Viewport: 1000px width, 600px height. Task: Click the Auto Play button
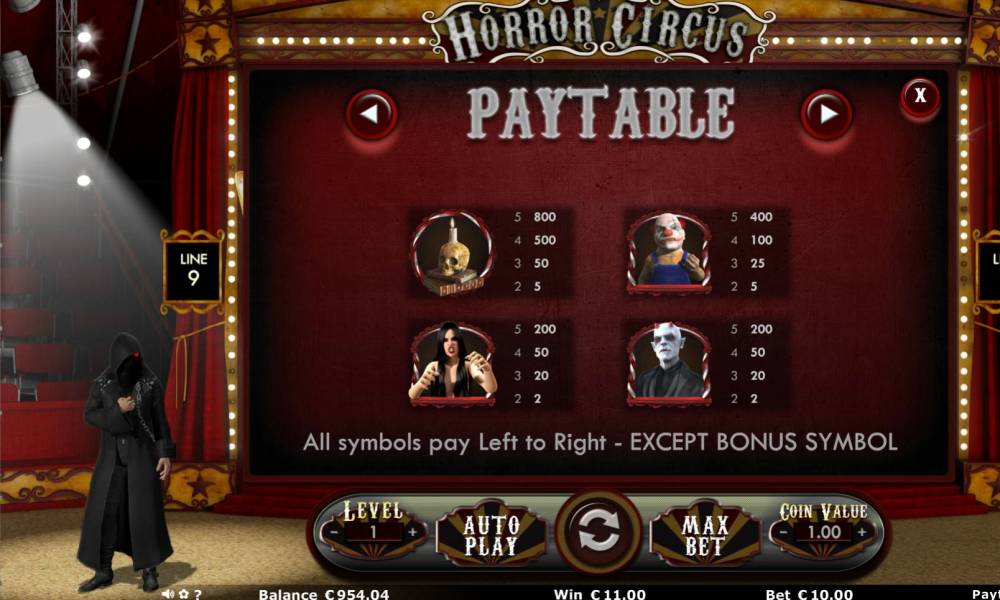point(490,534)
